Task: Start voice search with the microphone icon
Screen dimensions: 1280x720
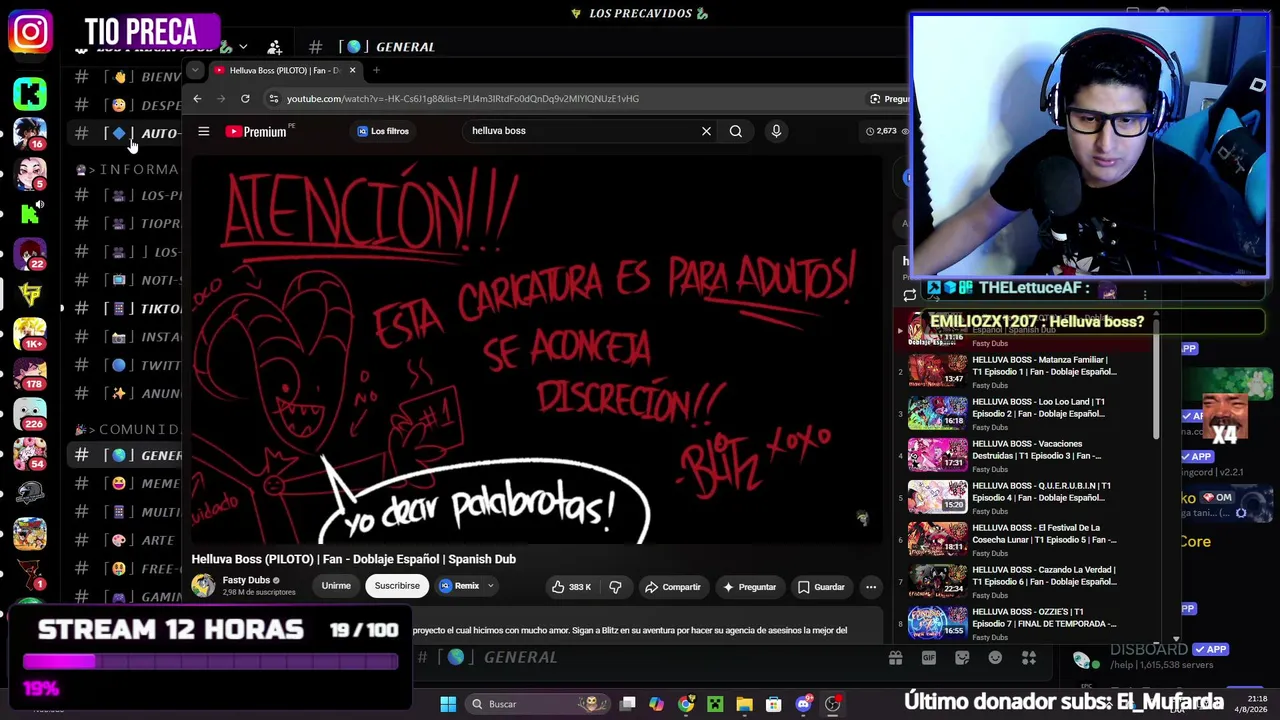Action: click(776, 131)
